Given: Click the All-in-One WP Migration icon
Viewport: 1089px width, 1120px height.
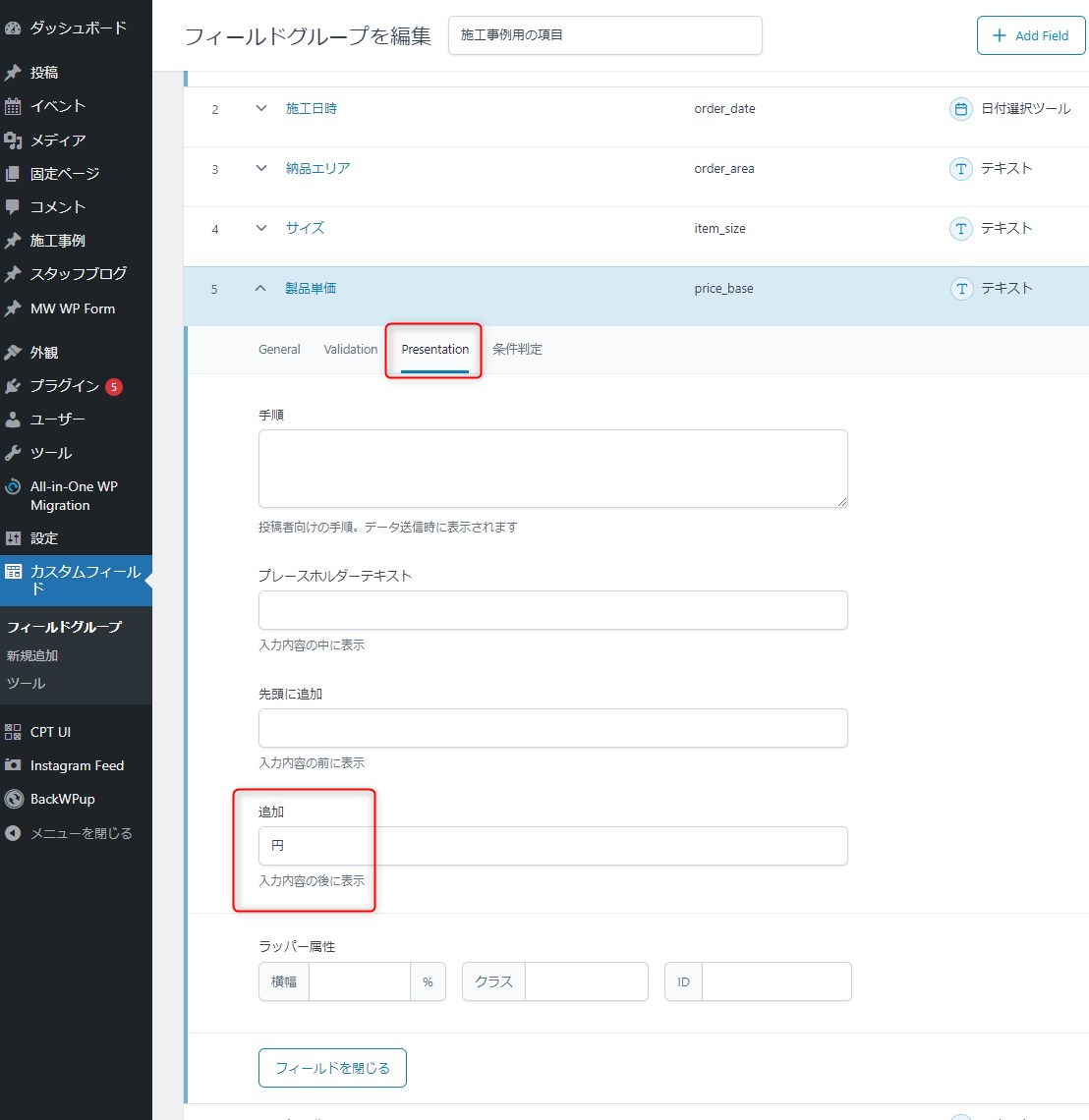Looking at the screenshot, I should click(x=14, y=486).
